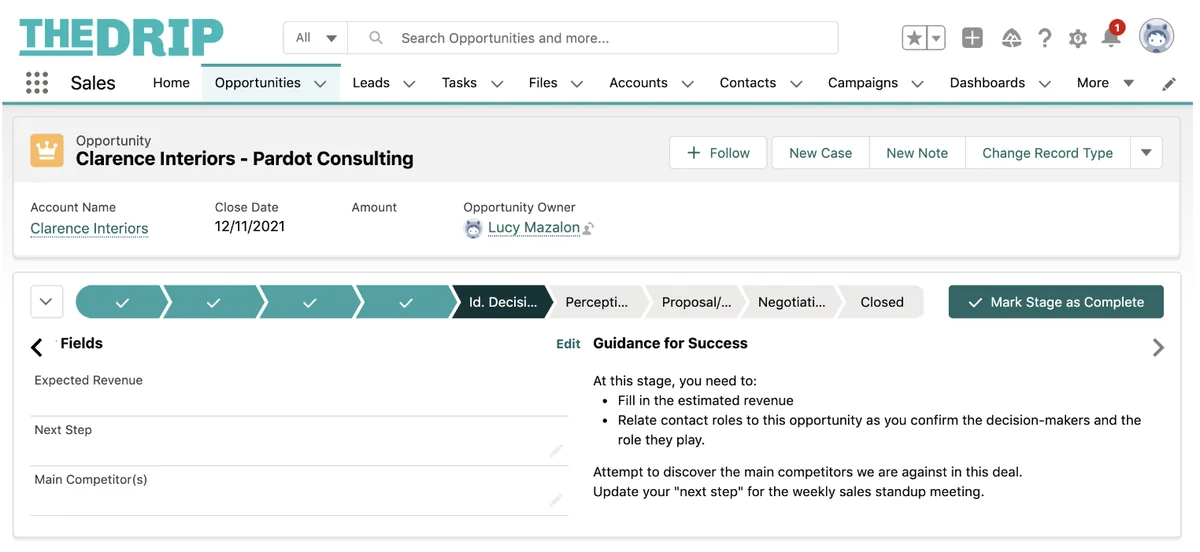Screen dimensions: 1200x552
Task: Switch to the Campaigns tab
Action: (x=863, y=83)
